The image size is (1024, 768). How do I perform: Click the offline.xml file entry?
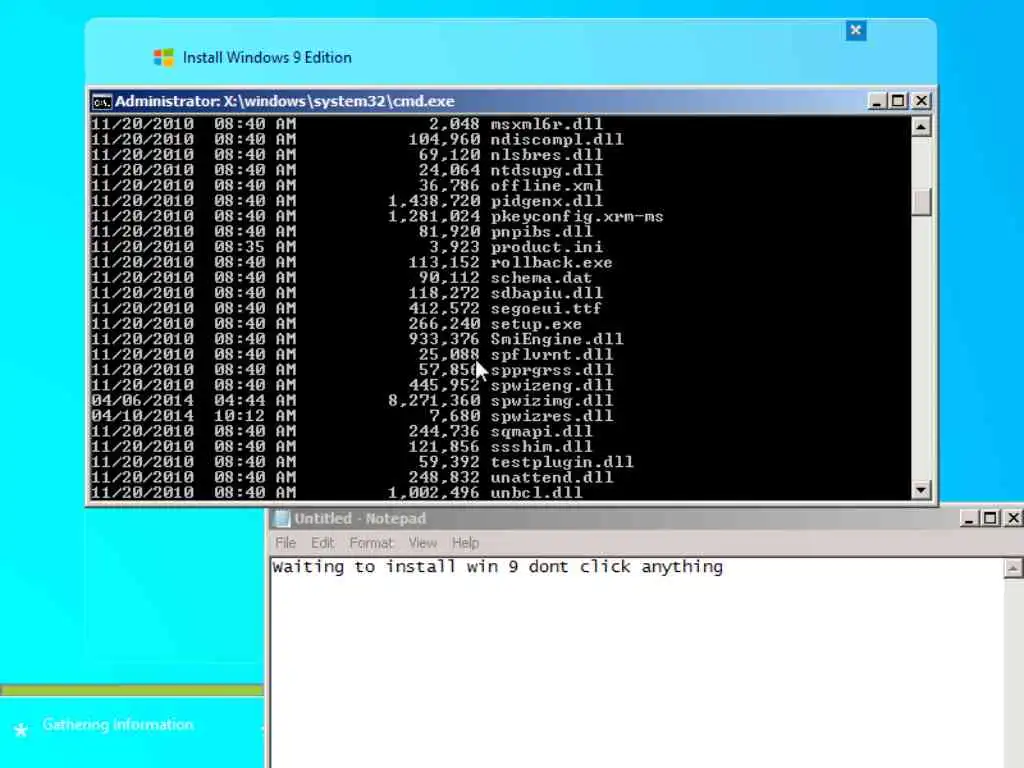(547, 185)
